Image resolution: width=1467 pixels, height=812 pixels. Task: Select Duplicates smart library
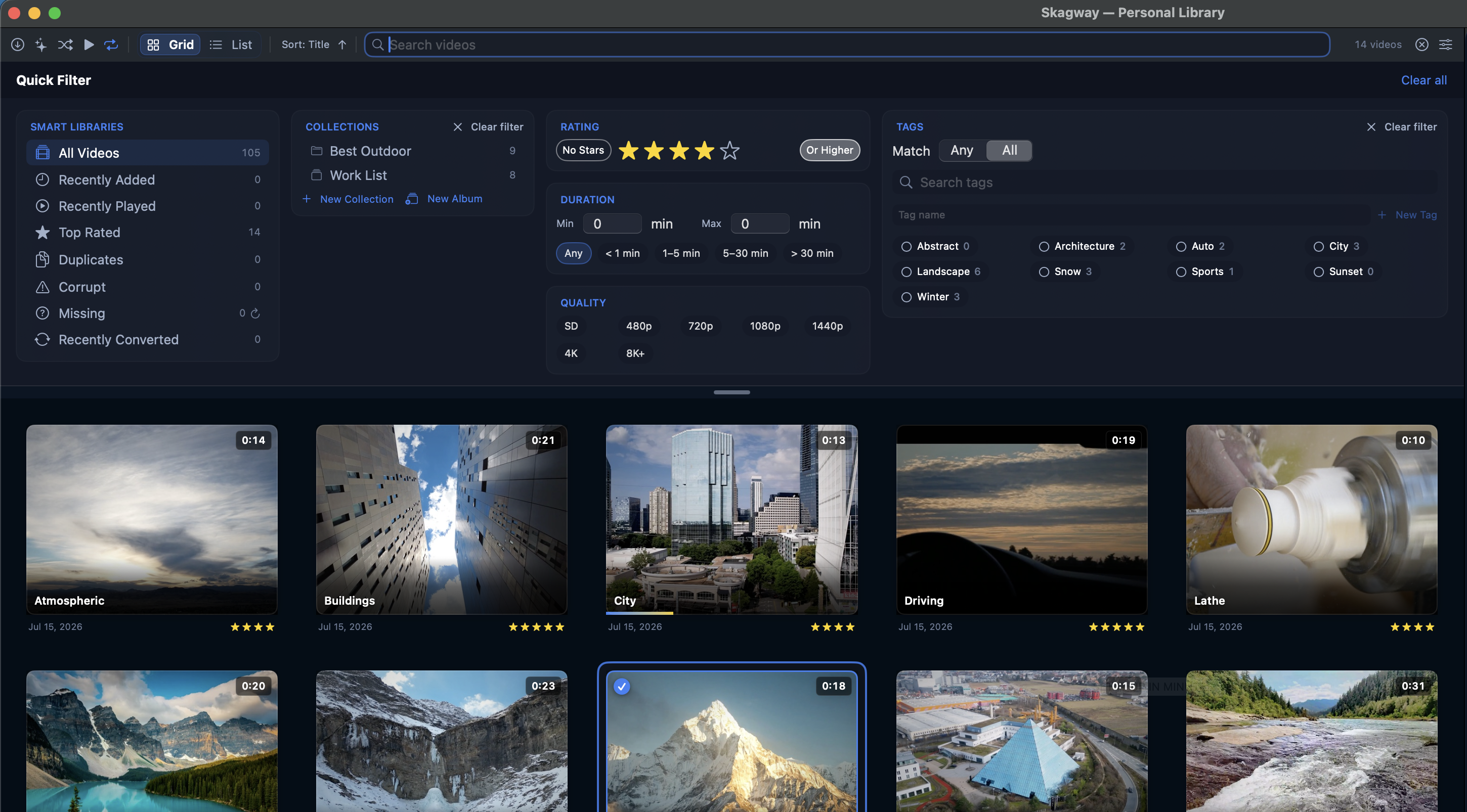(148, 259)
